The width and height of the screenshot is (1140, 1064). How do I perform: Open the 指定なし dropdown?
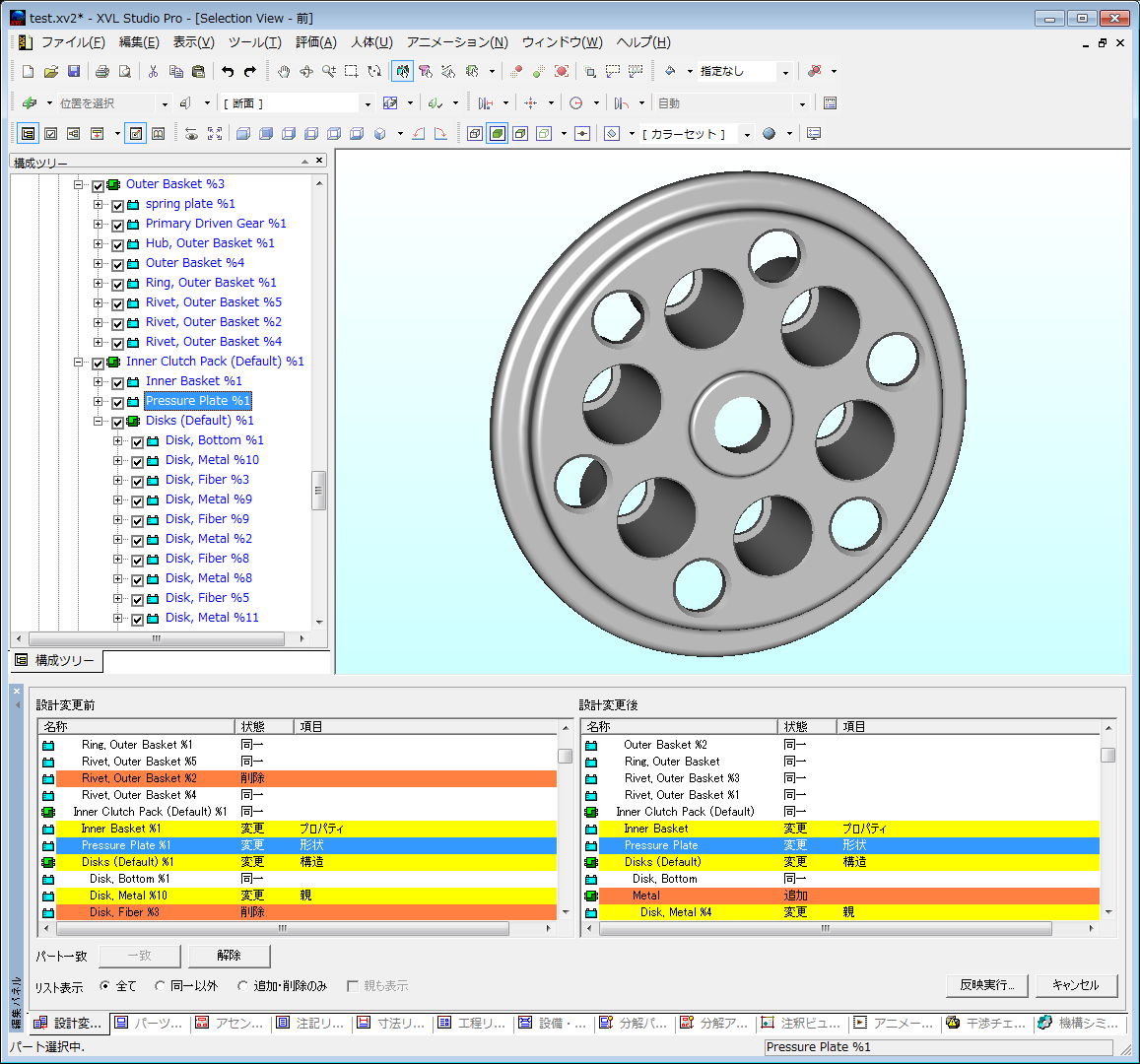point(785,72)
